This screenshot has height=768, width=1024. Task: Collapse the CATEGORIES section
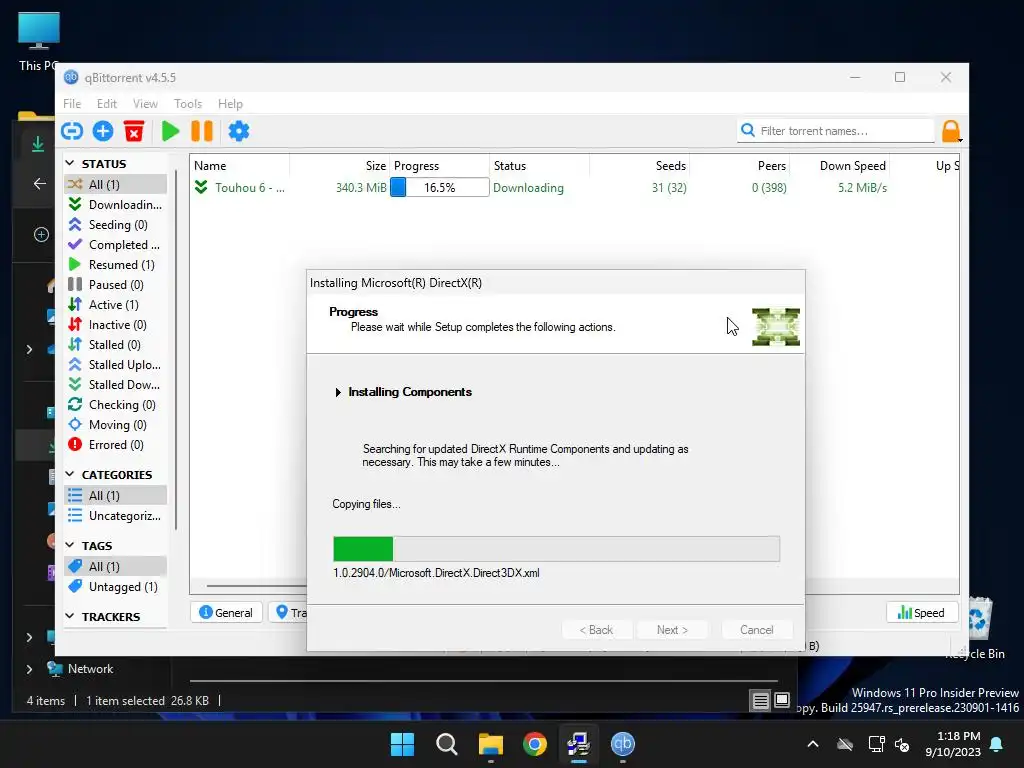point(70,474)
